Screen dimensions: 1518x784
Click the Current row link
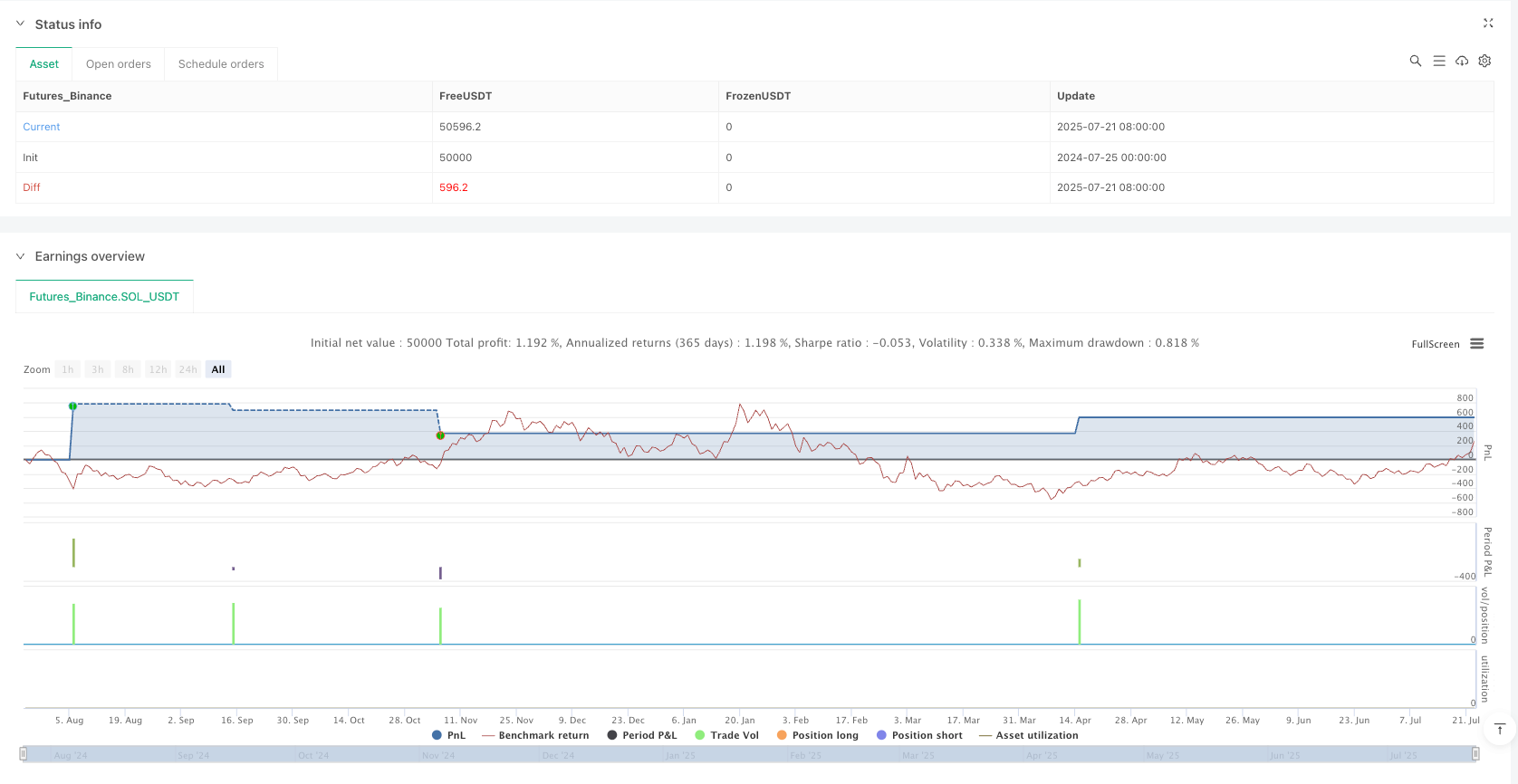click(x=42, y=127)
